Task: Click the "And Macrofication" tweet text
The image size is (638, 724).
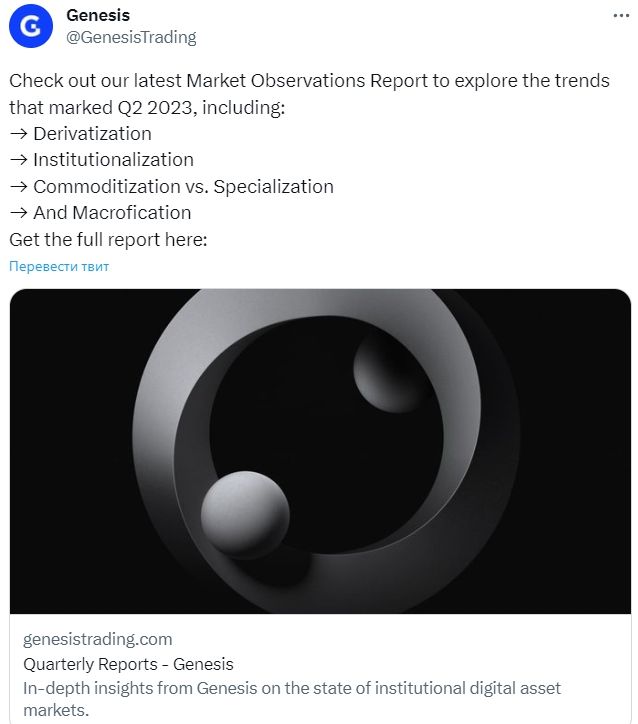Action: 112,213
